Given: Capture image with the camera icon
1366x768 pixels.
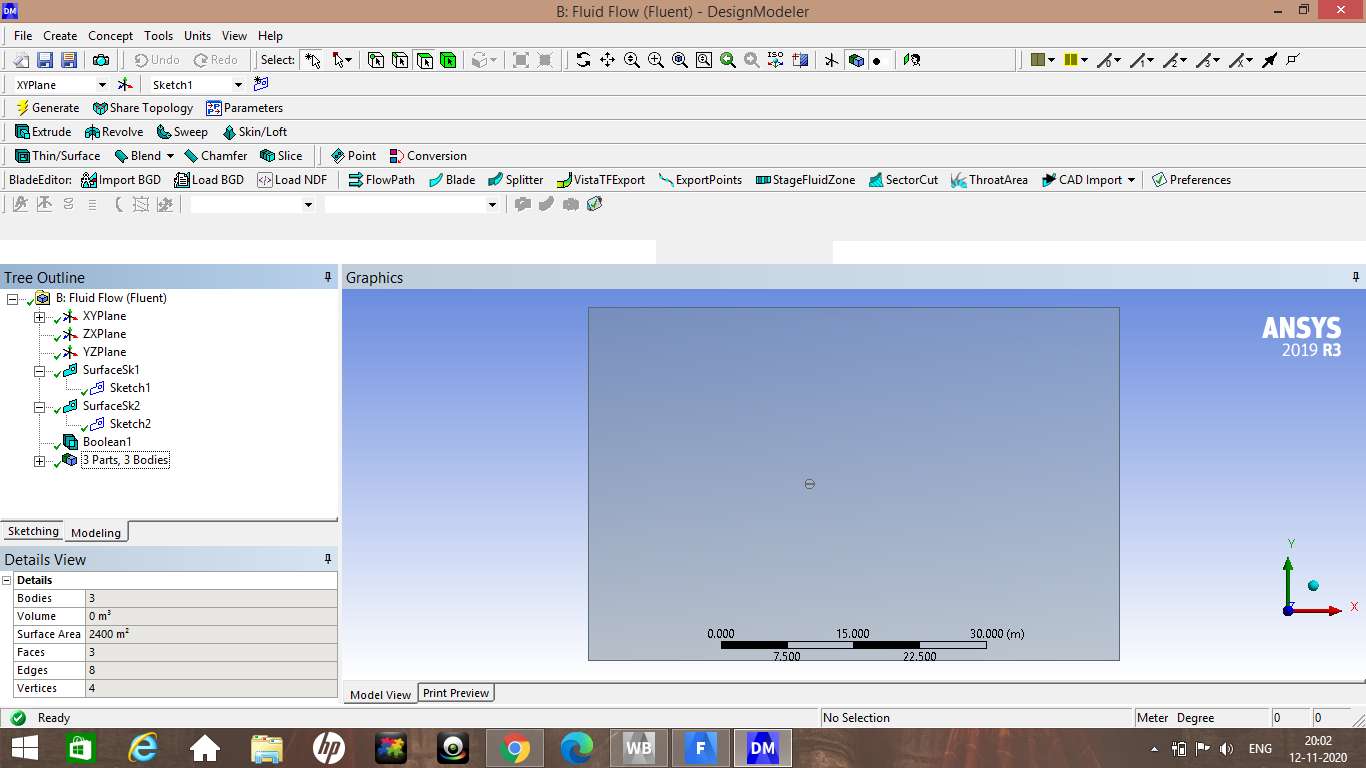Looking at the screenshot, I should [101, 60].
